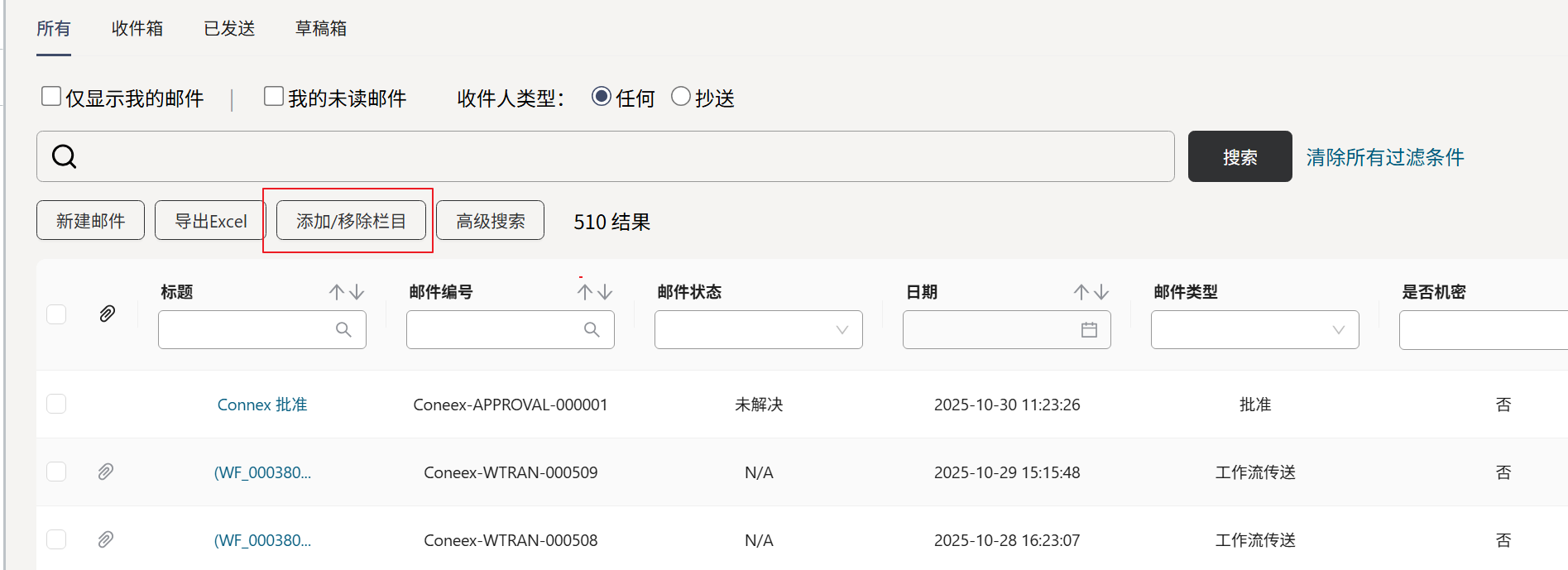Tick the checkbox for Connex 批准 row

[x=56, y=404]
